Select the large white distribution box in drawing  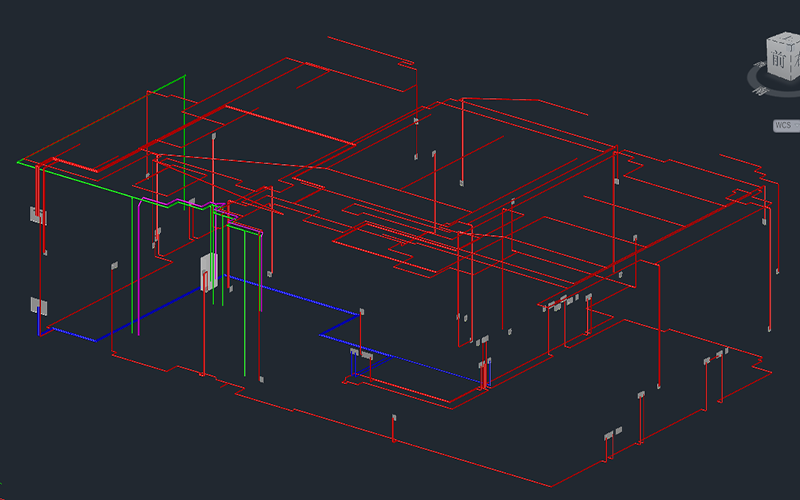coord(208,272)
